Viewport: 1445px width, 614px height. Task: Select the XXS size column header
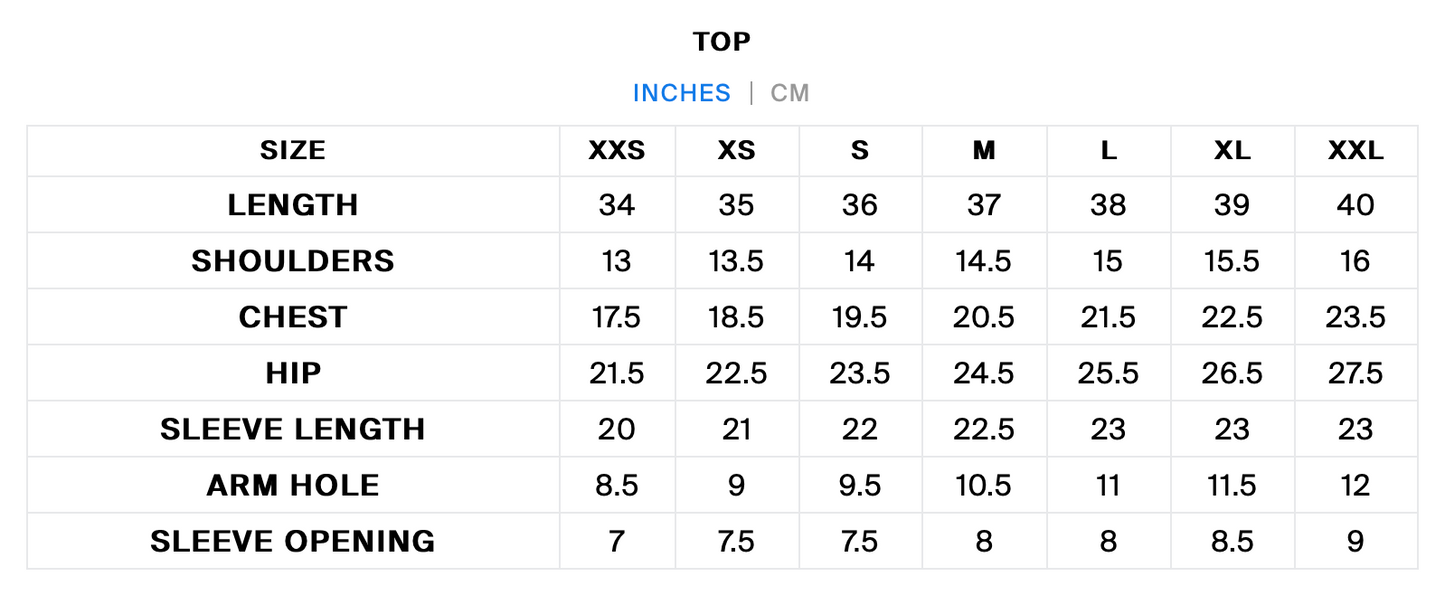pos(617,151)
